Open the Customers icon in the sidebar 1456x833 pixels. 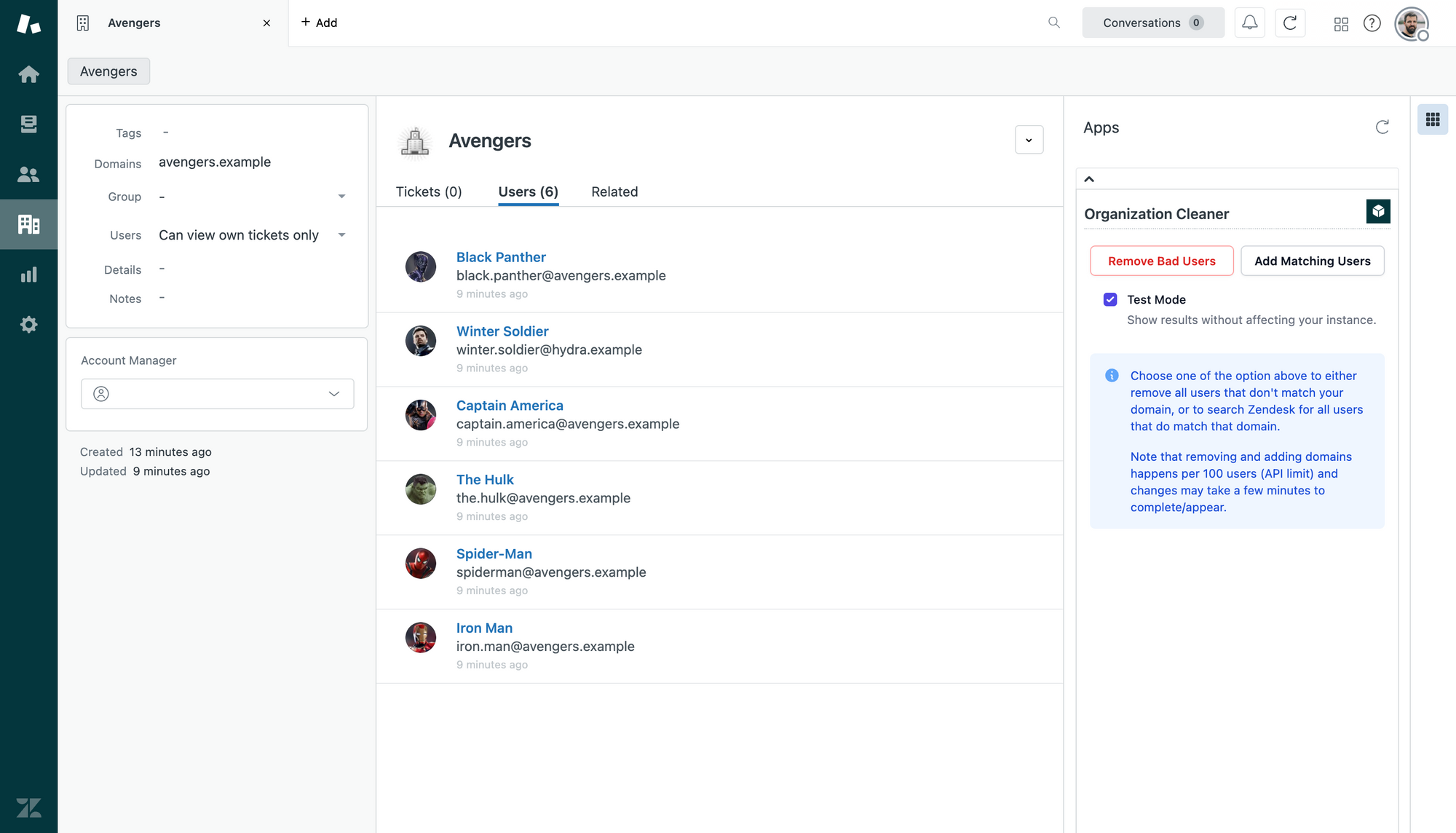click(28, 175)
